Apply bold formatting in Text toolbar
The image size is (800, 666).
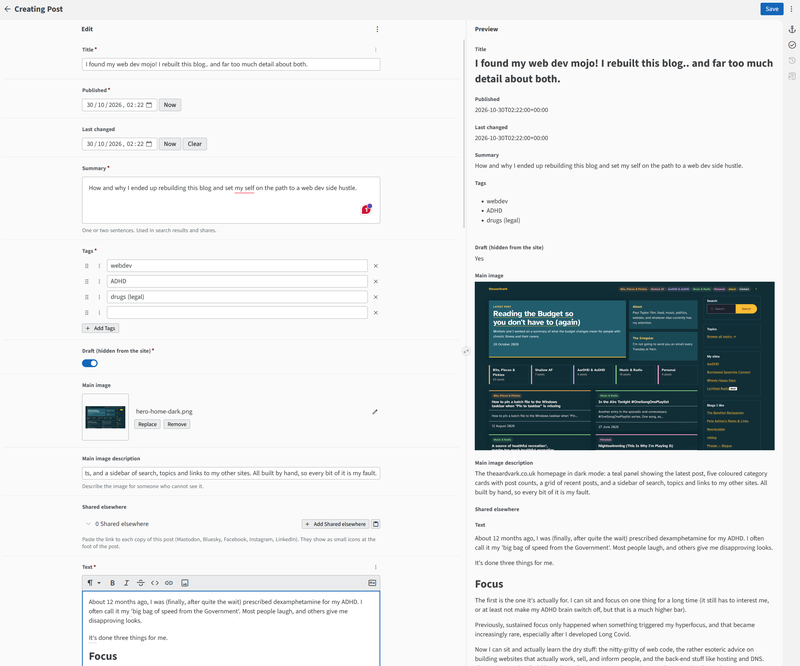(x=112, y=583)
